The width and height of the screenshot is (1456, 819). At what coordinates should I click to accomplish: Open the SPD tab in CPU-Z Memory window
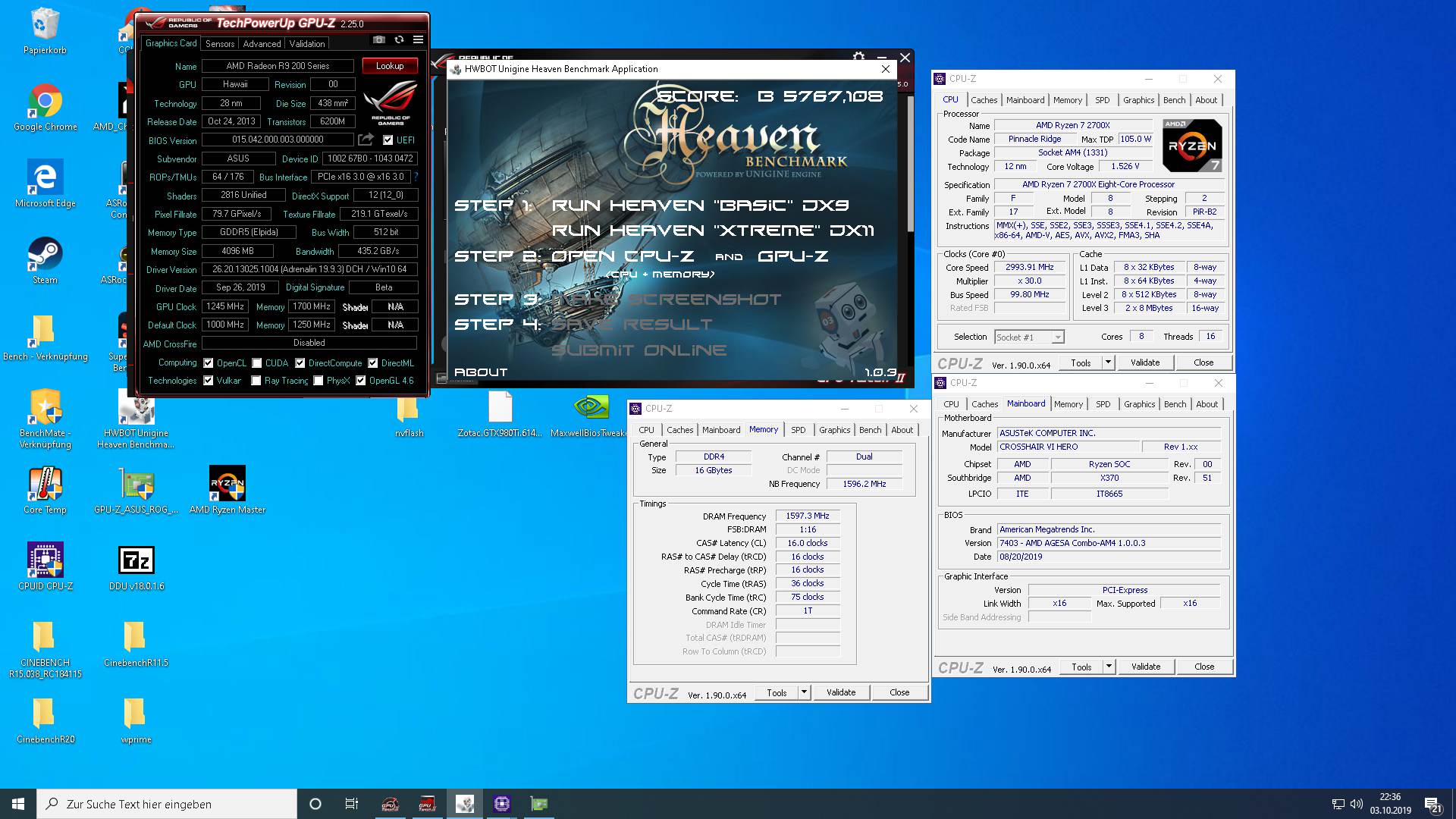pos(799,430)
